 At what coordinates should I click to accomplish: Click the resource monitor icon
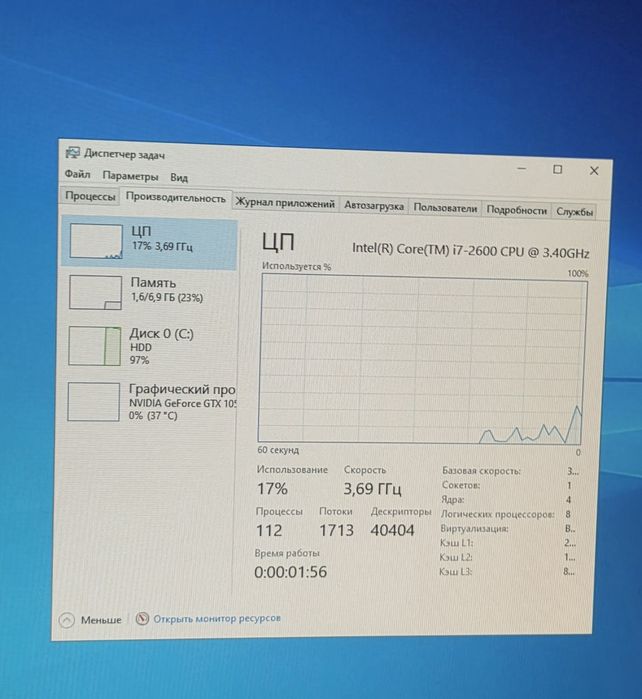[142, 618]
